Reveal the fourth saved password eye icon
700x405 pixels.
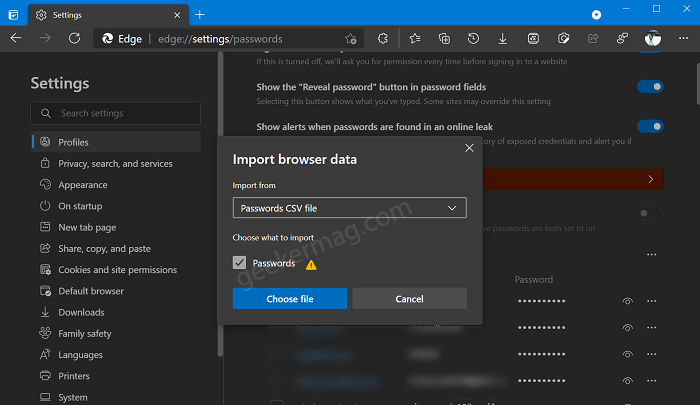[x=627, y=381]
